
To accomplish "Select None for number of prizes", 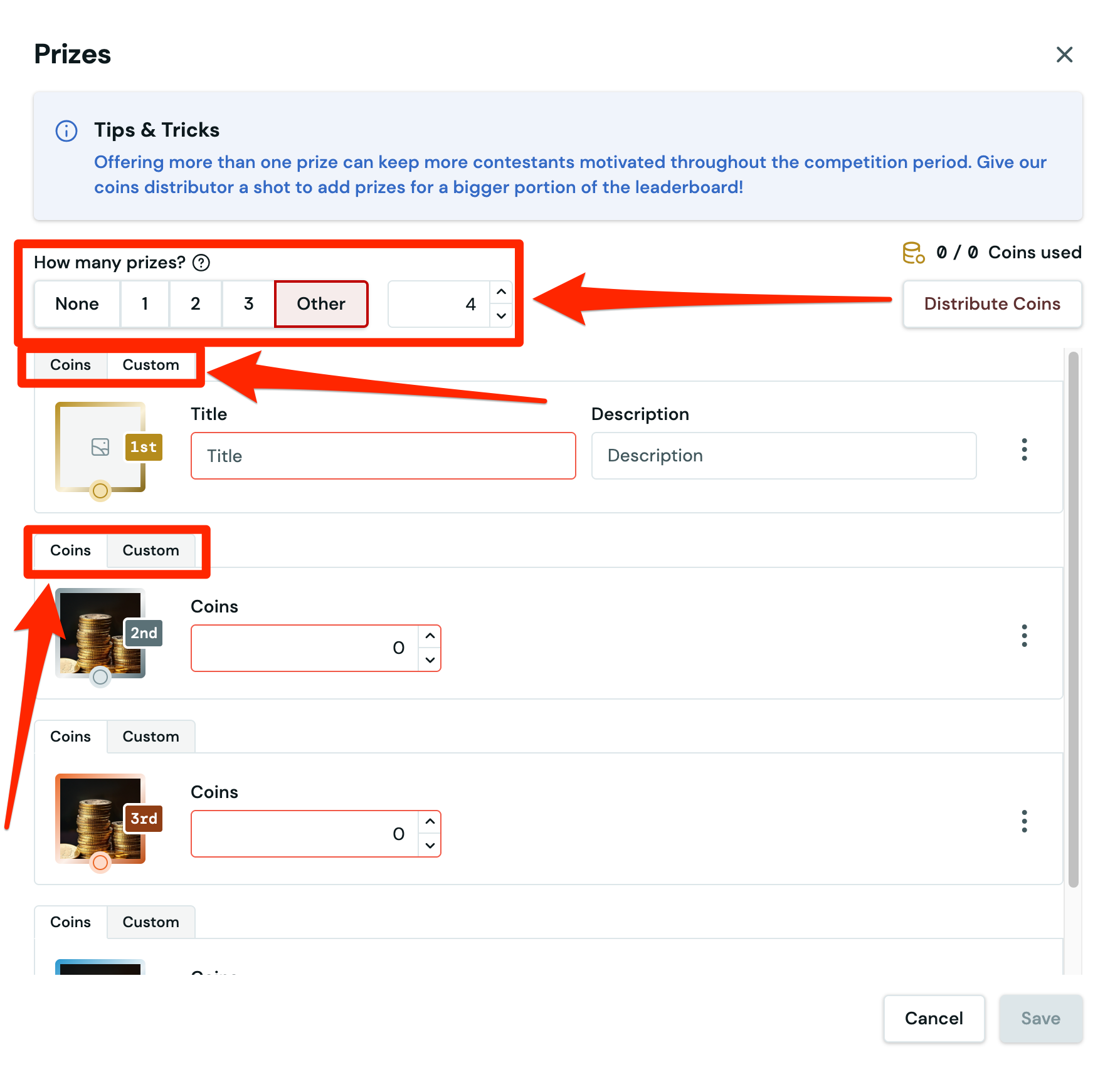I will tap(77, 304).
